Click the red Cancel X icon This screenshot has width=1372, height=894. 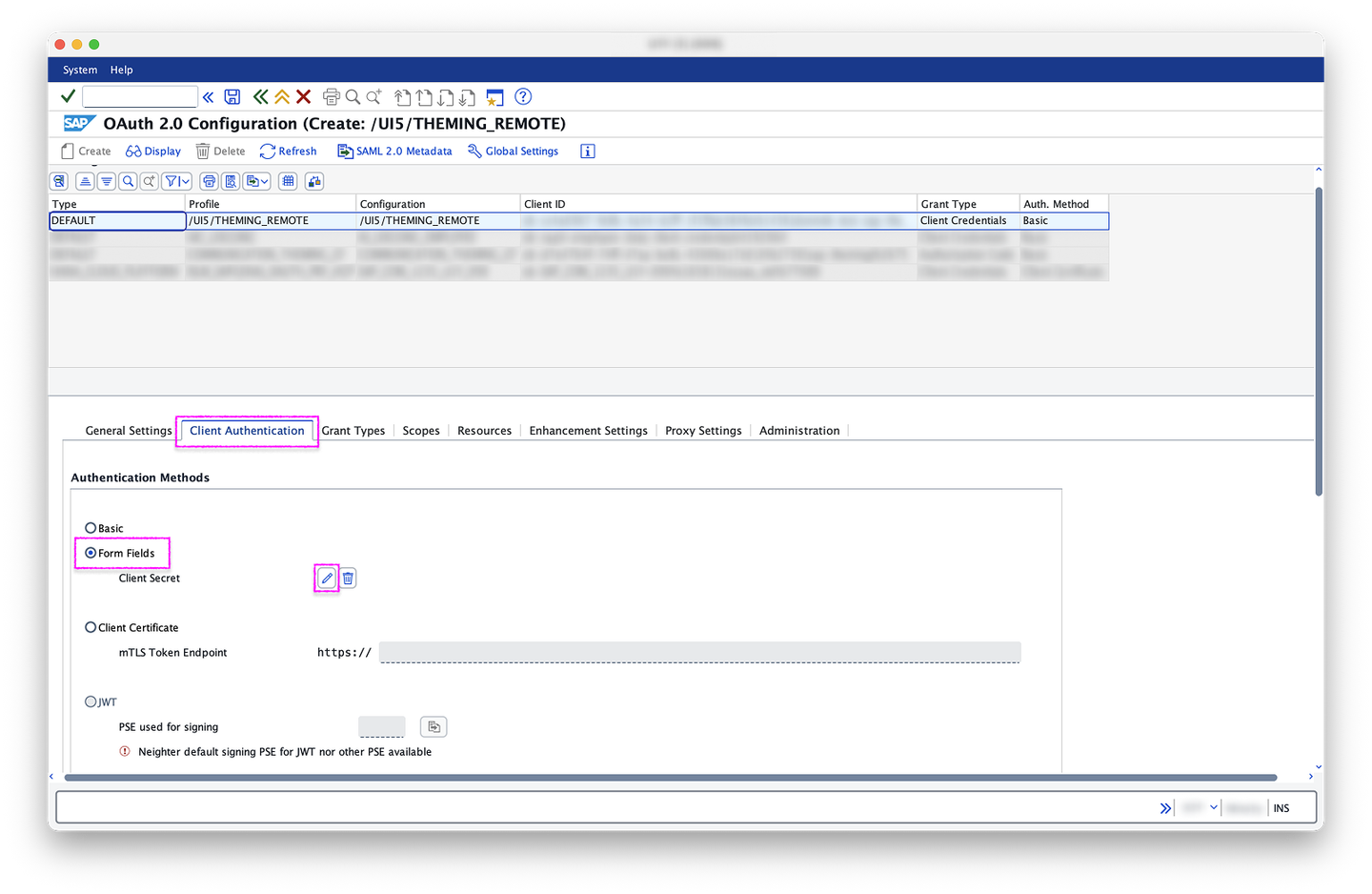[304, 96]
